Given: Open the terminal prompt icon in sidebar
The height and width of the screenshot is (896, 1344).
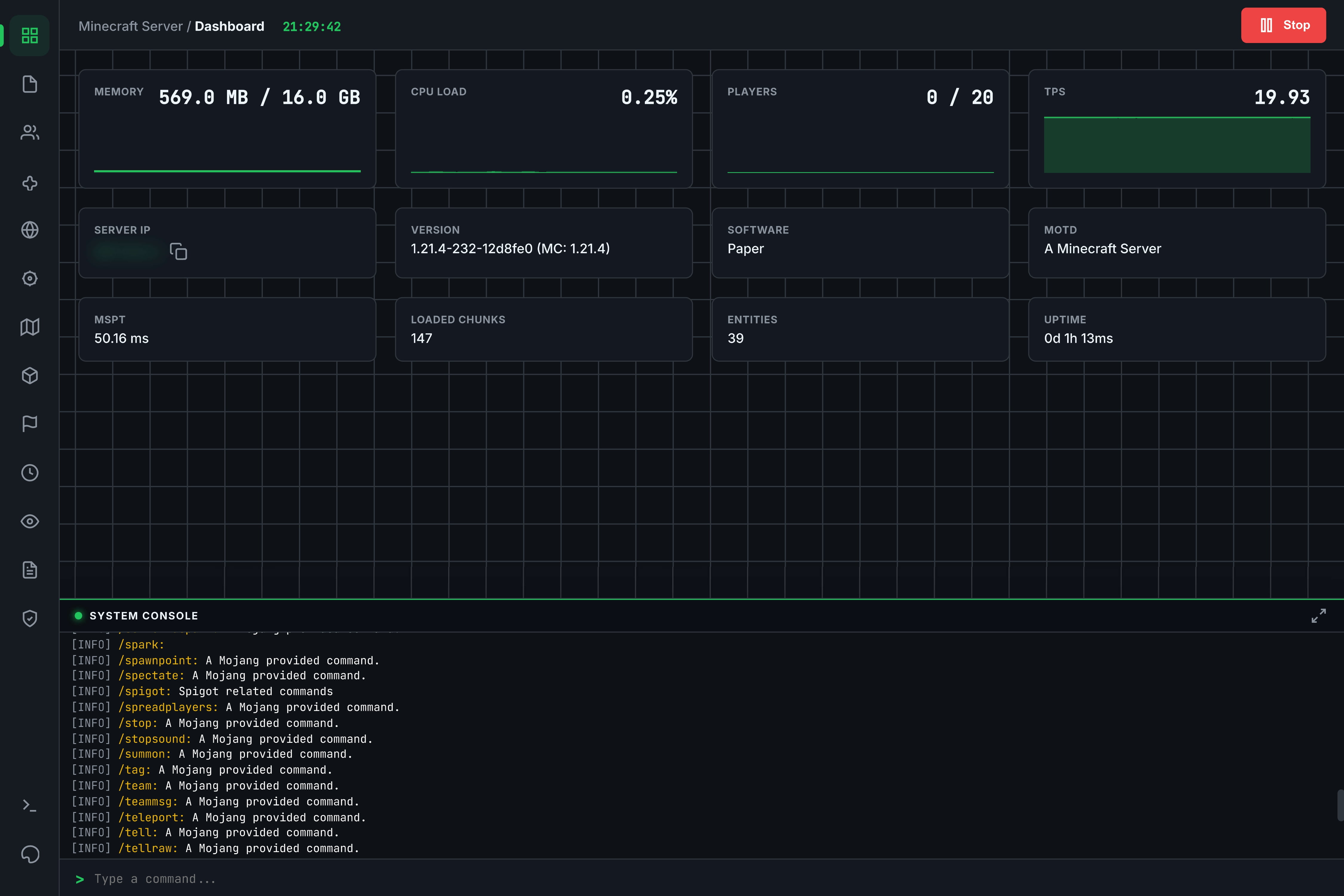Looking at the screenshot, I should (x=30, y=806).
